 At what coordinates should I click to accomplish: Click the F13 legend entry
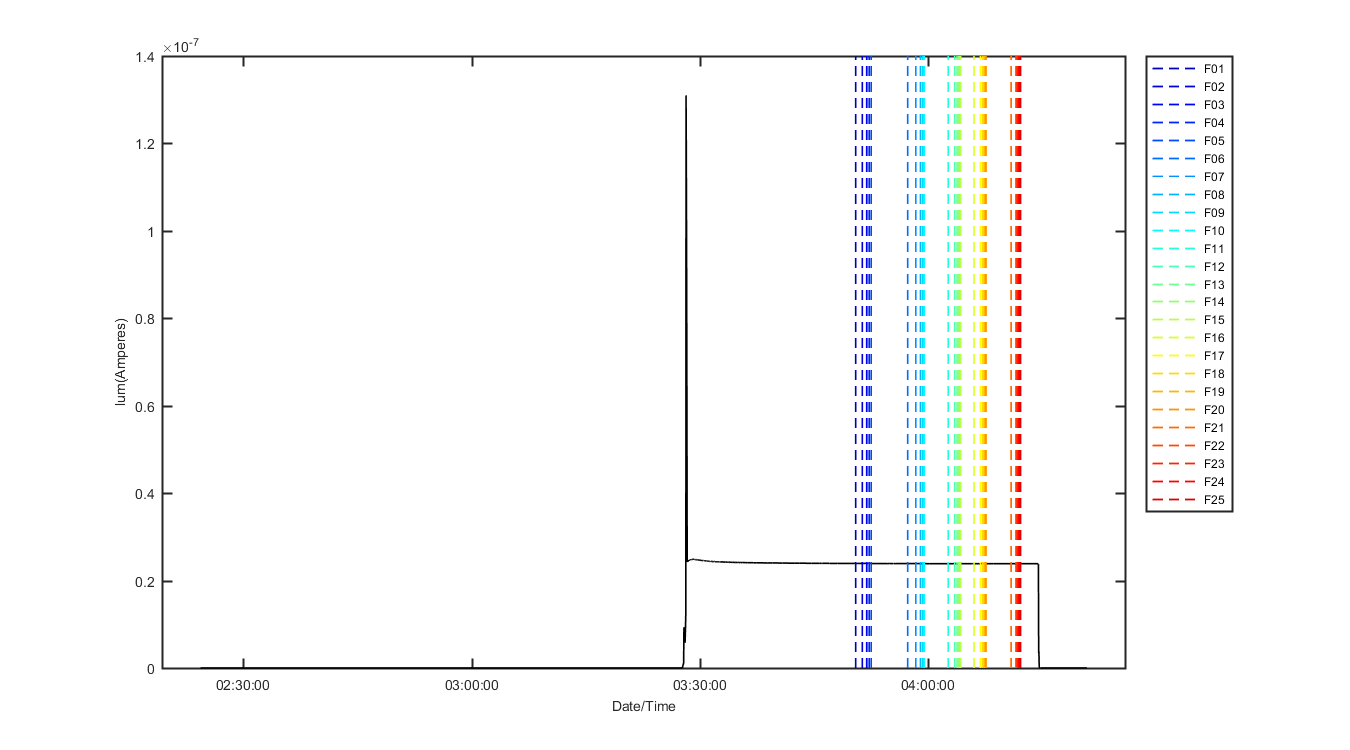click(1189, 285)
